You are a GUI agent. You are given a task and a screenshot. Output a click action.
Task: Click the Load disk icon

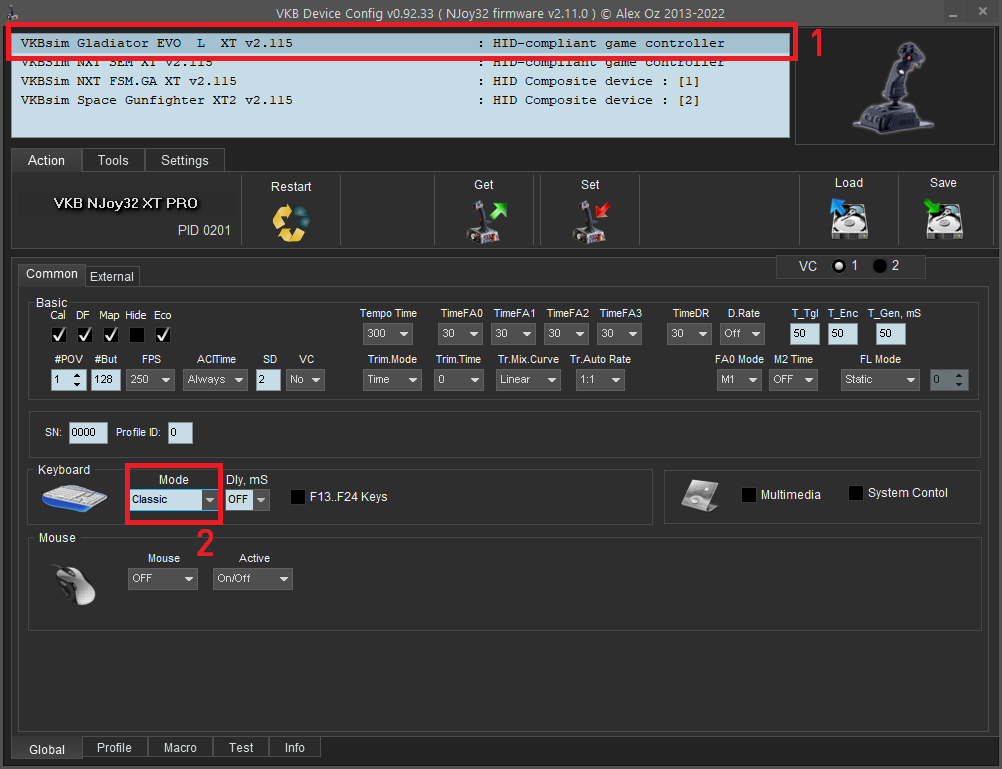click(849, 219)
